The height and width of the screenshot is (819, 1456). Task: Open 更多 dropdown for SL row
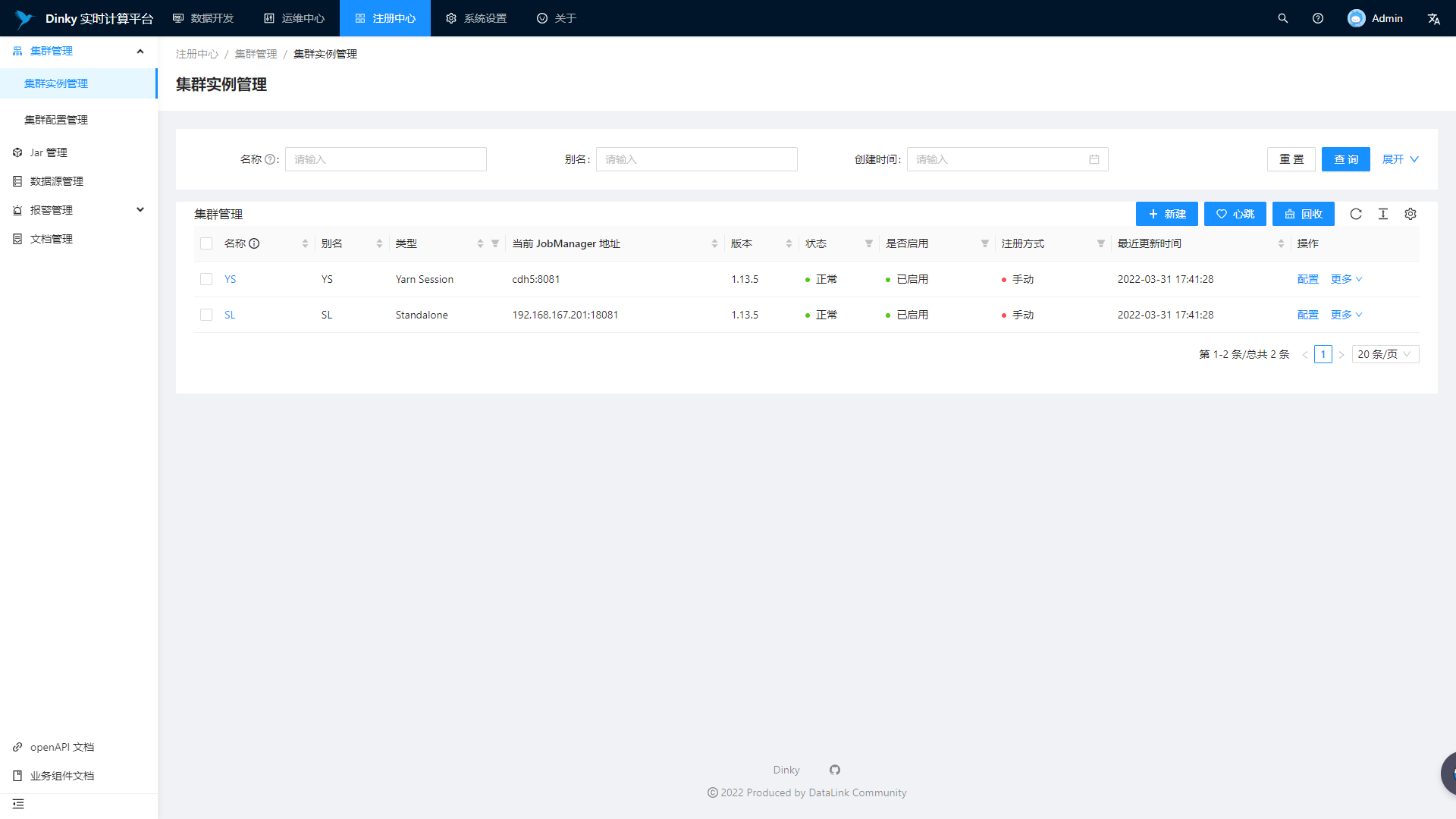coord(1347,315)
